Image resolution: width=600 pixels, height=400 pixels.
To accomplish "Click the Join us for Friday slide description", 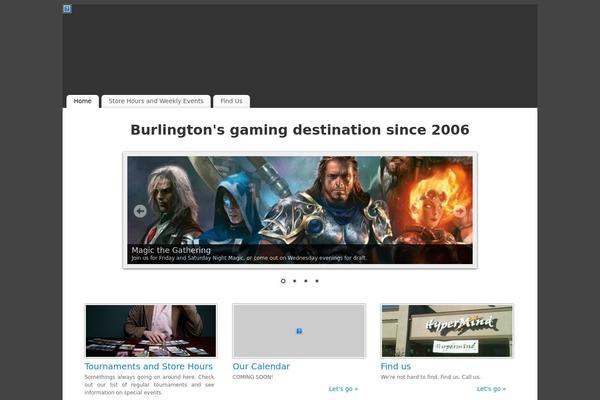I will pyautogui.click(x=249, y=258).
